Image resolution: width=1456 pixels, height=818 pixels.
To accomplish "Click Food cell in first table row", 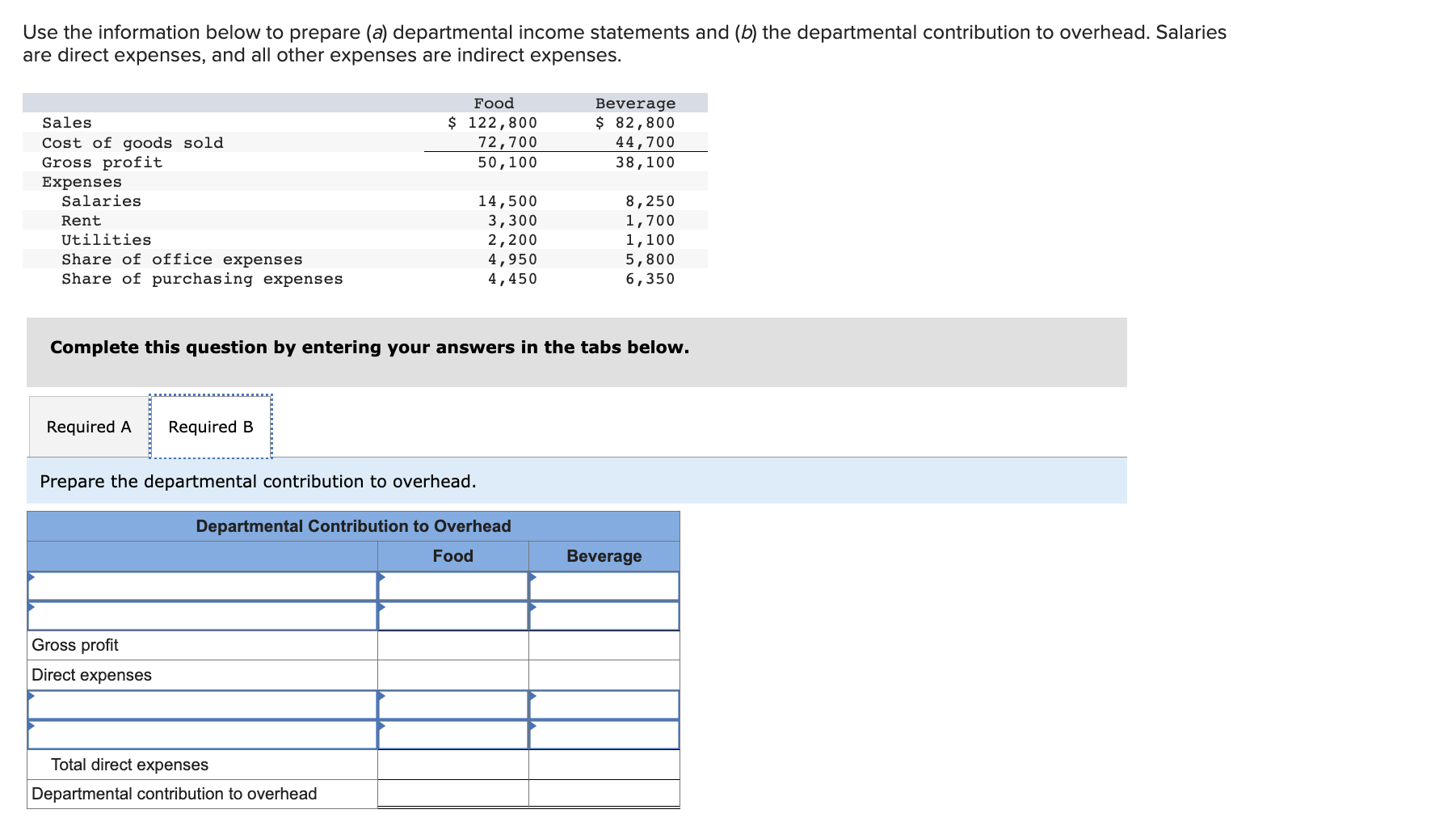I will [453, 586].
